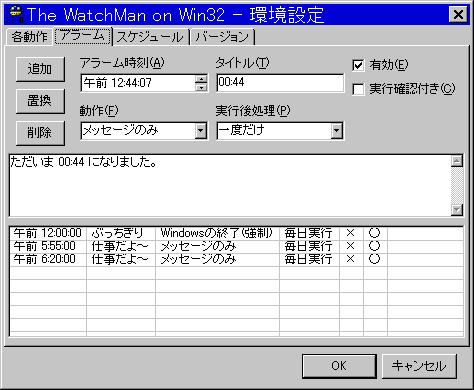This screenshot has height=390, width=474.
Task: Switch to the 各動作 tab
Action: (x=30, y=37)
